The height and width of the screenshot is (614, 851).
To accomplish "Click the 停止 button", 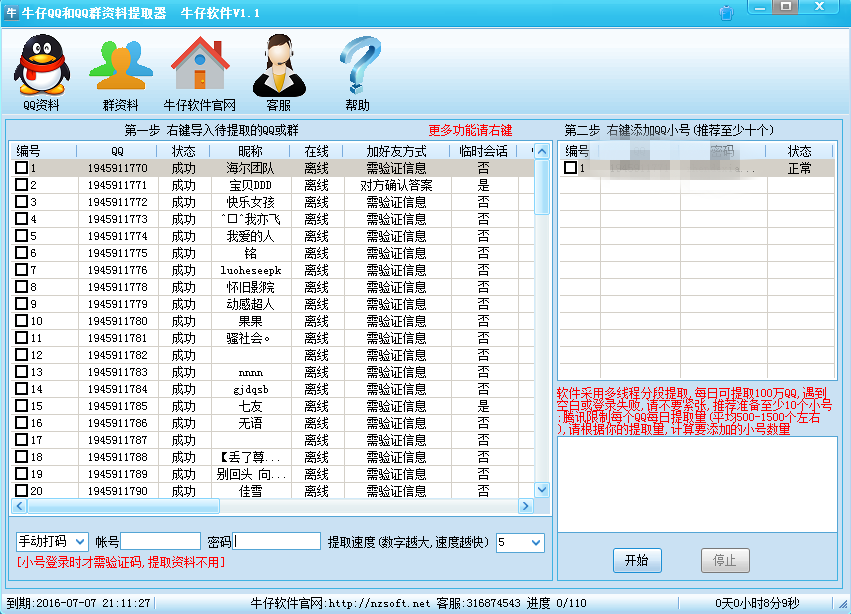I will click(x=725, y=560).
